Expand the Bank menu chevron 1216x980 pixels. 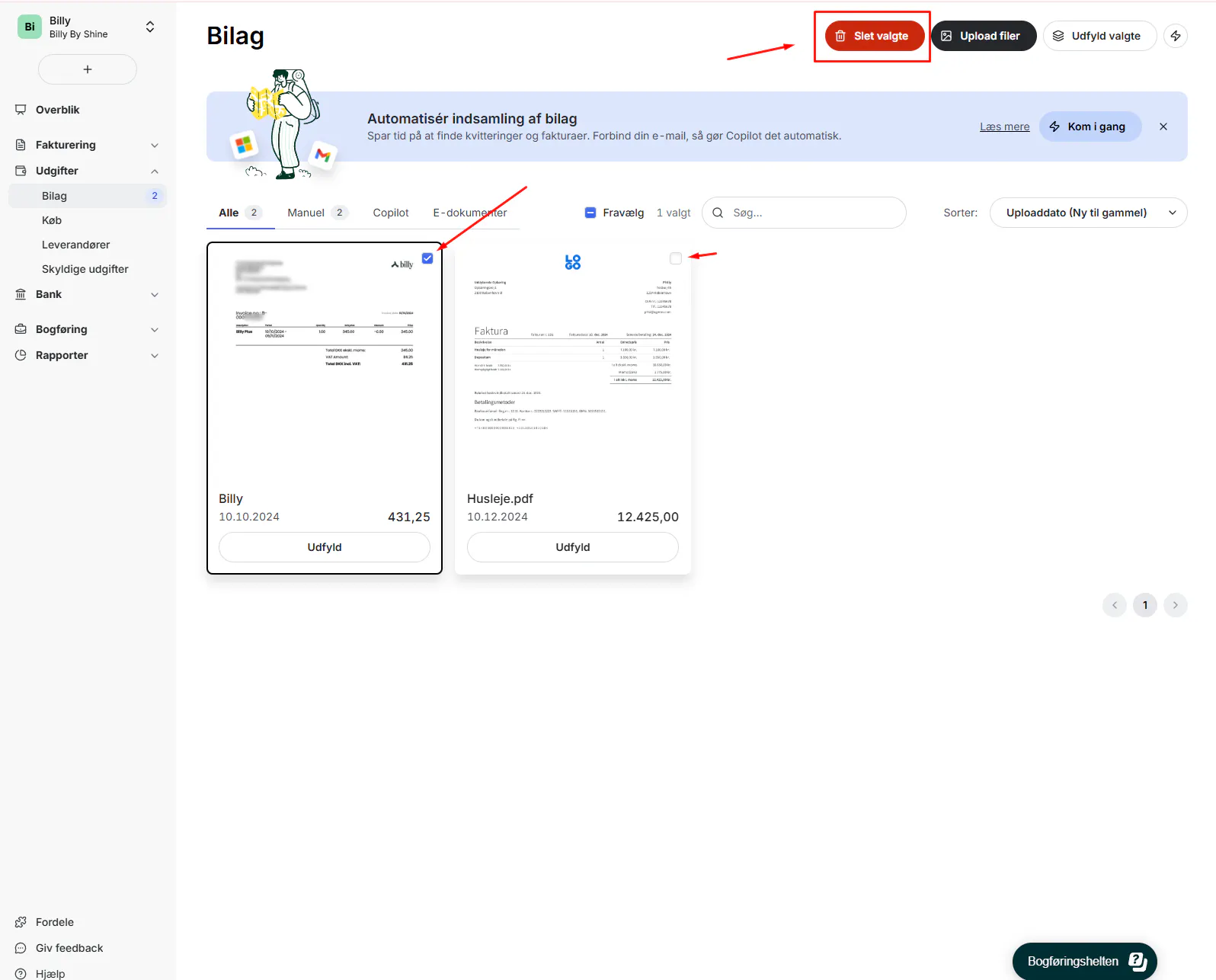pos(155,294)
